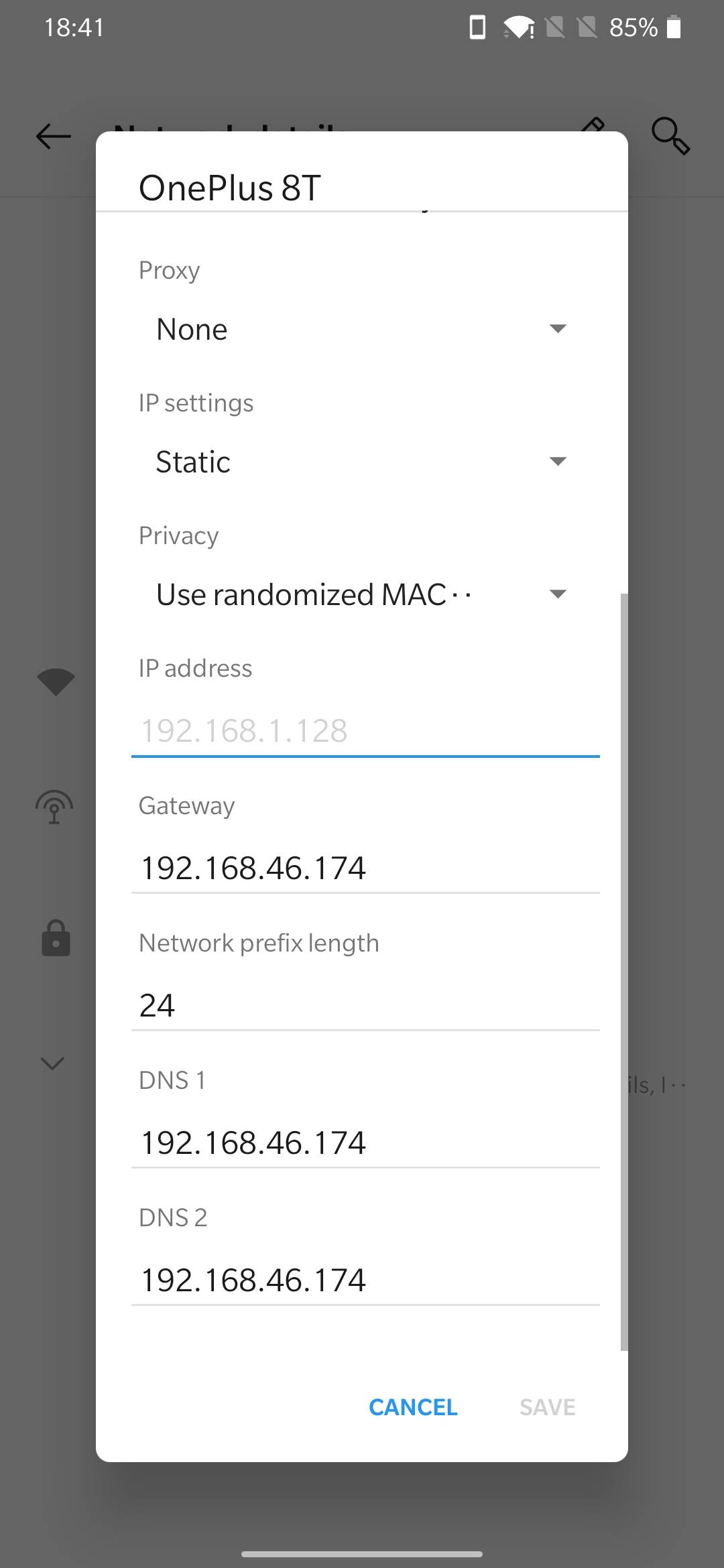Tap the security lock icon

(56, 937)
